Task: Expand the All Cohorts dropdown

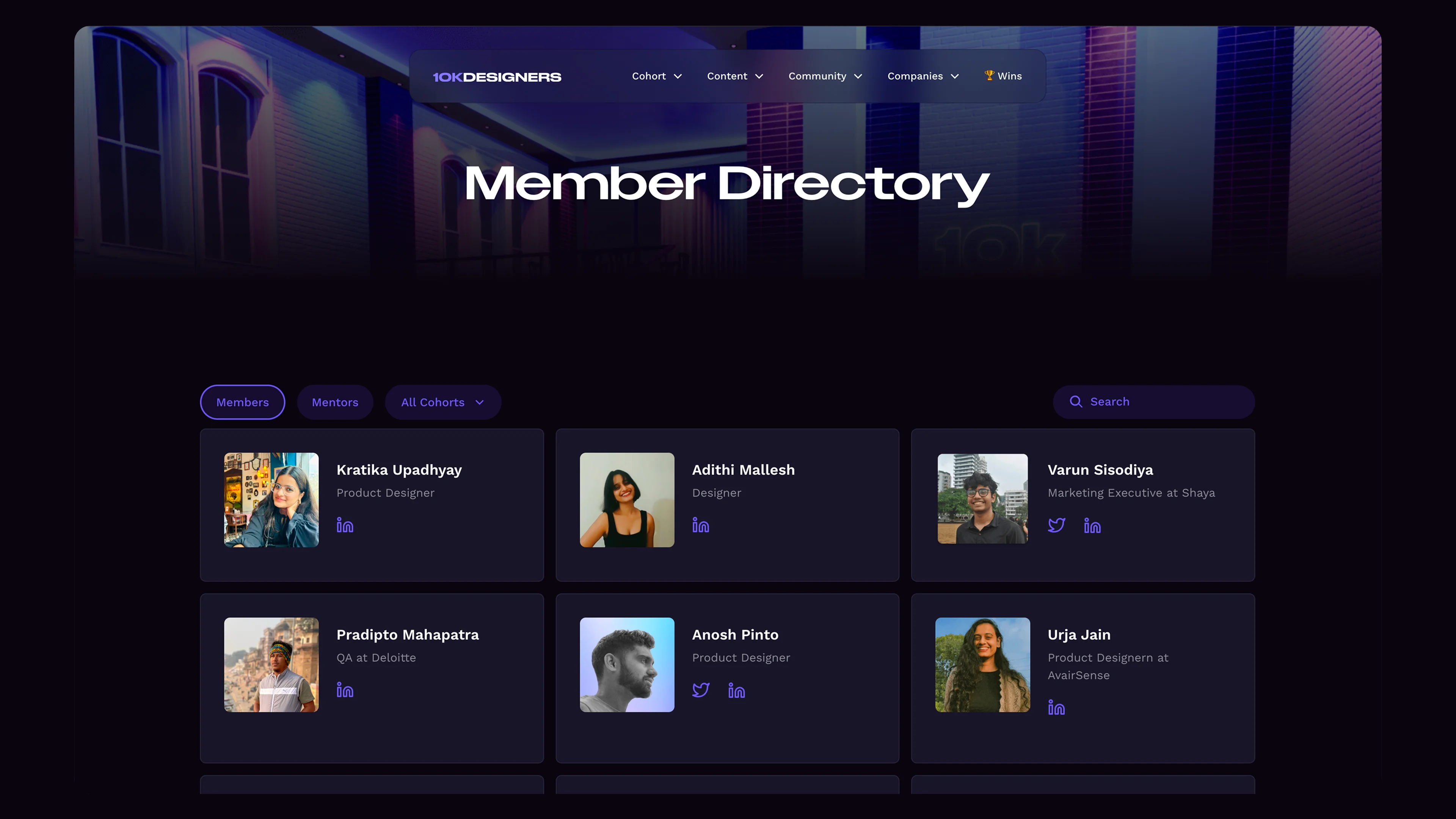Action: click(x=442, y=402)
